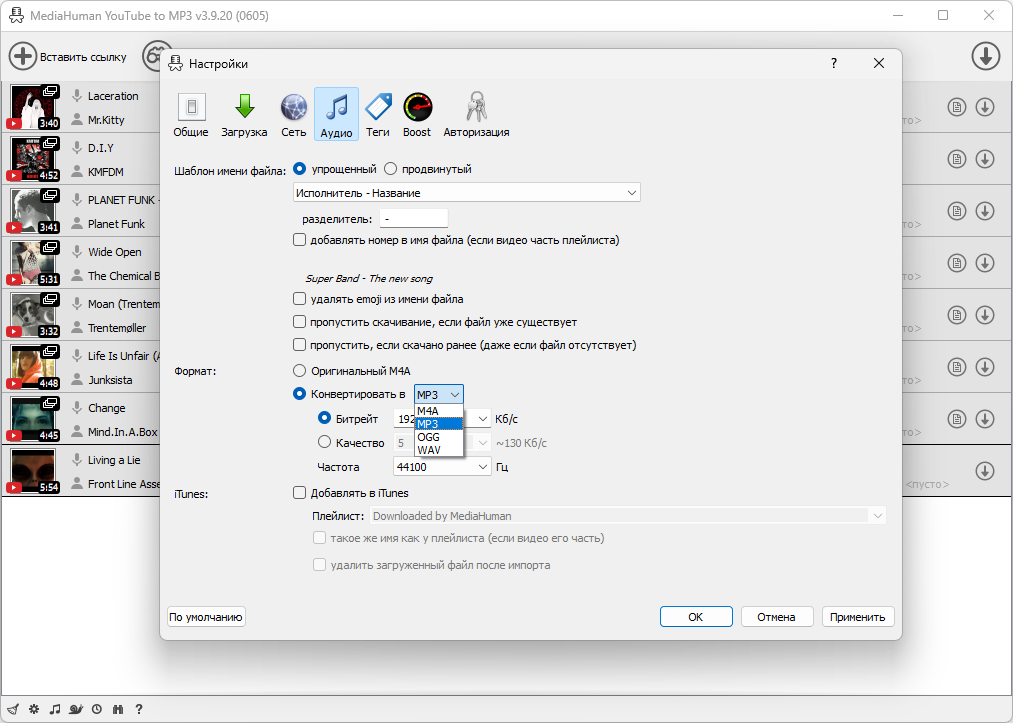The height and width of the screenshot is (723, 1013).
Task: Click the download arrow in Life Is Unfair row
Action: coord(985,367)
